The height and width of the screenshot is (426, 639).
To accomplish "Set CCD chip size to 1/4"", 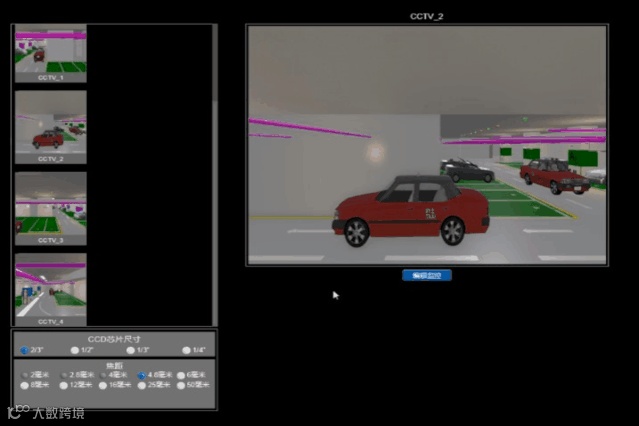I will point(186,350).
